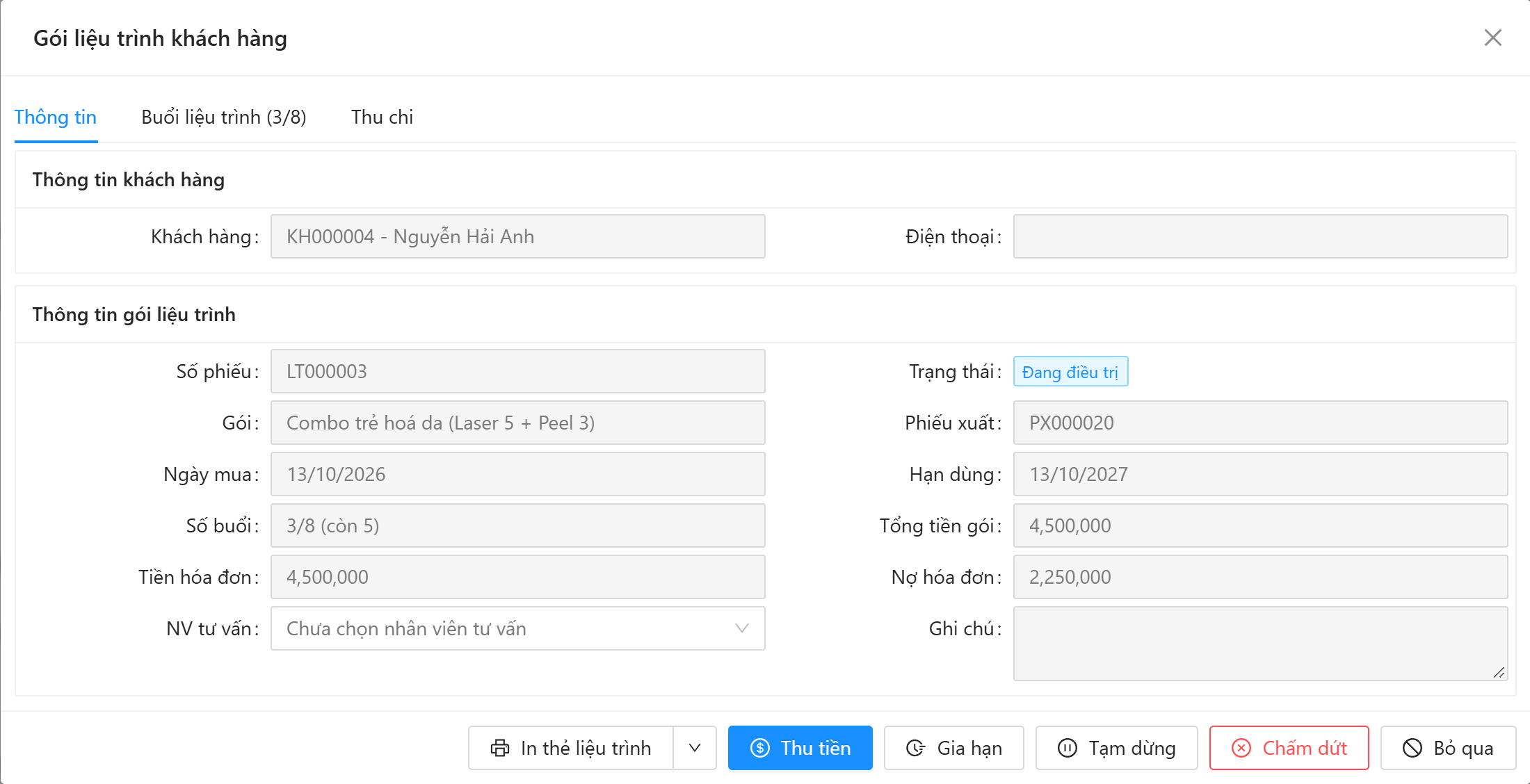Click the Nợ hóa đơn field 2,250,000
This screenshot has width=1530, height=784.
pyautogui.click(x=1260, y=577)
